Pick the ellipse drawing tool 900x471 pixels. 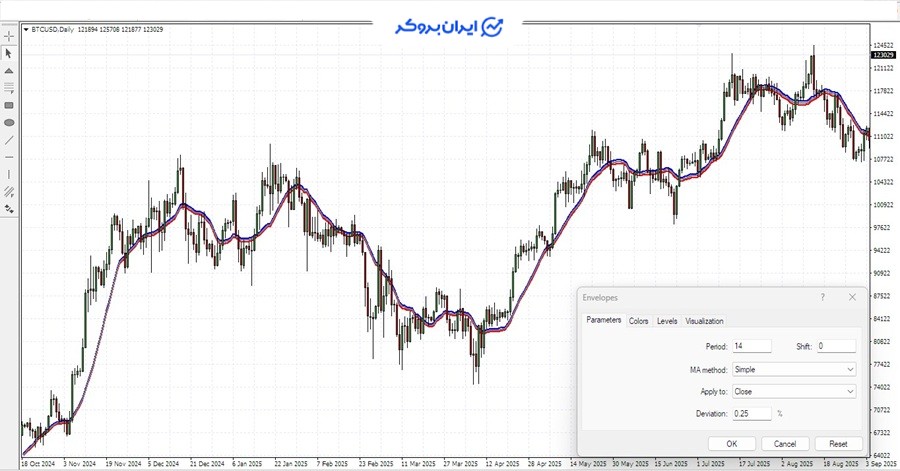[9, 122]
